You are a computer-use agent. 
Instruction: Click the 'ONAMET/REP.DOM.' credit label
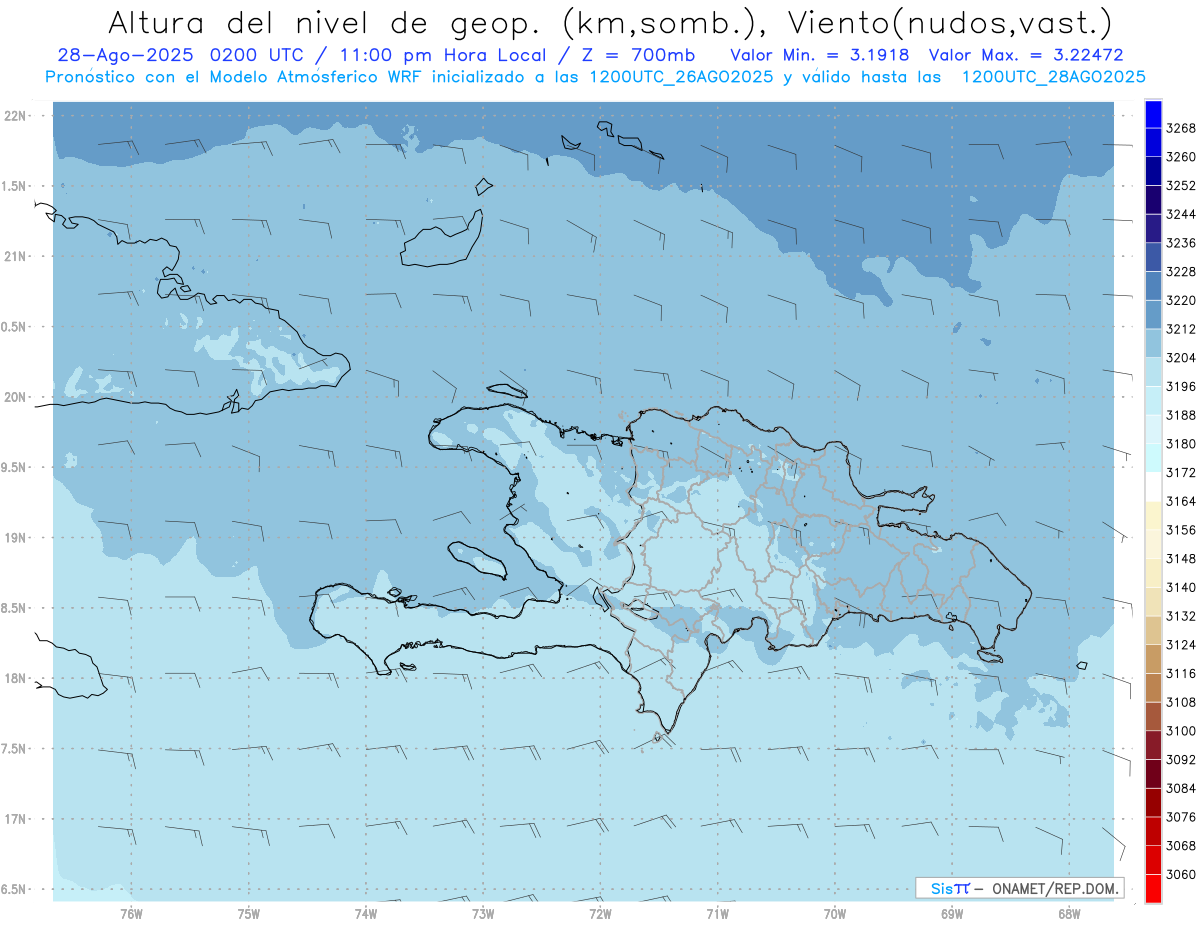[1054, 888]
